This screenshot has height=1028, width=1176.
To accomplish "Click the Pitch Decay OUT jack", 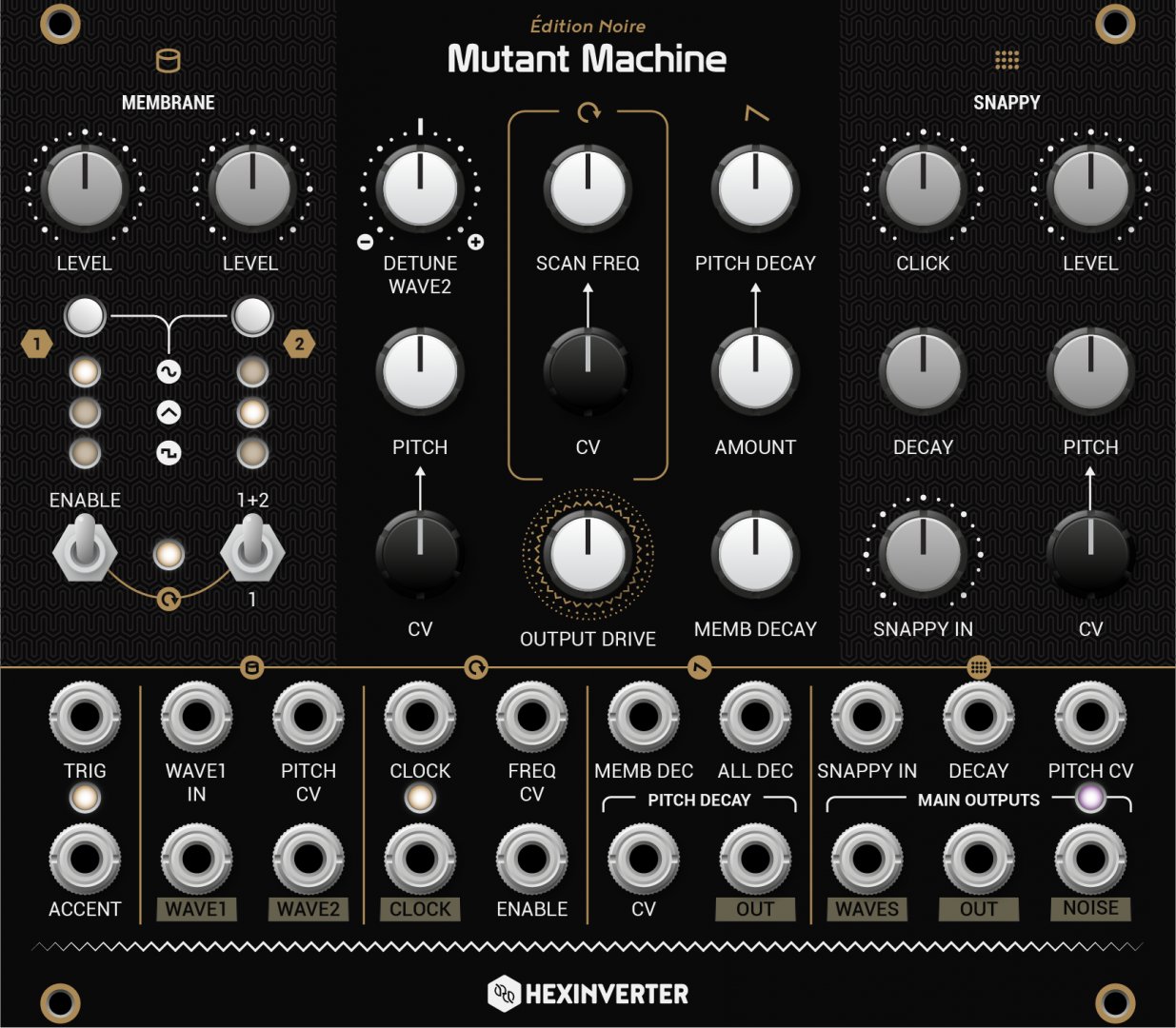I will 755,859.
